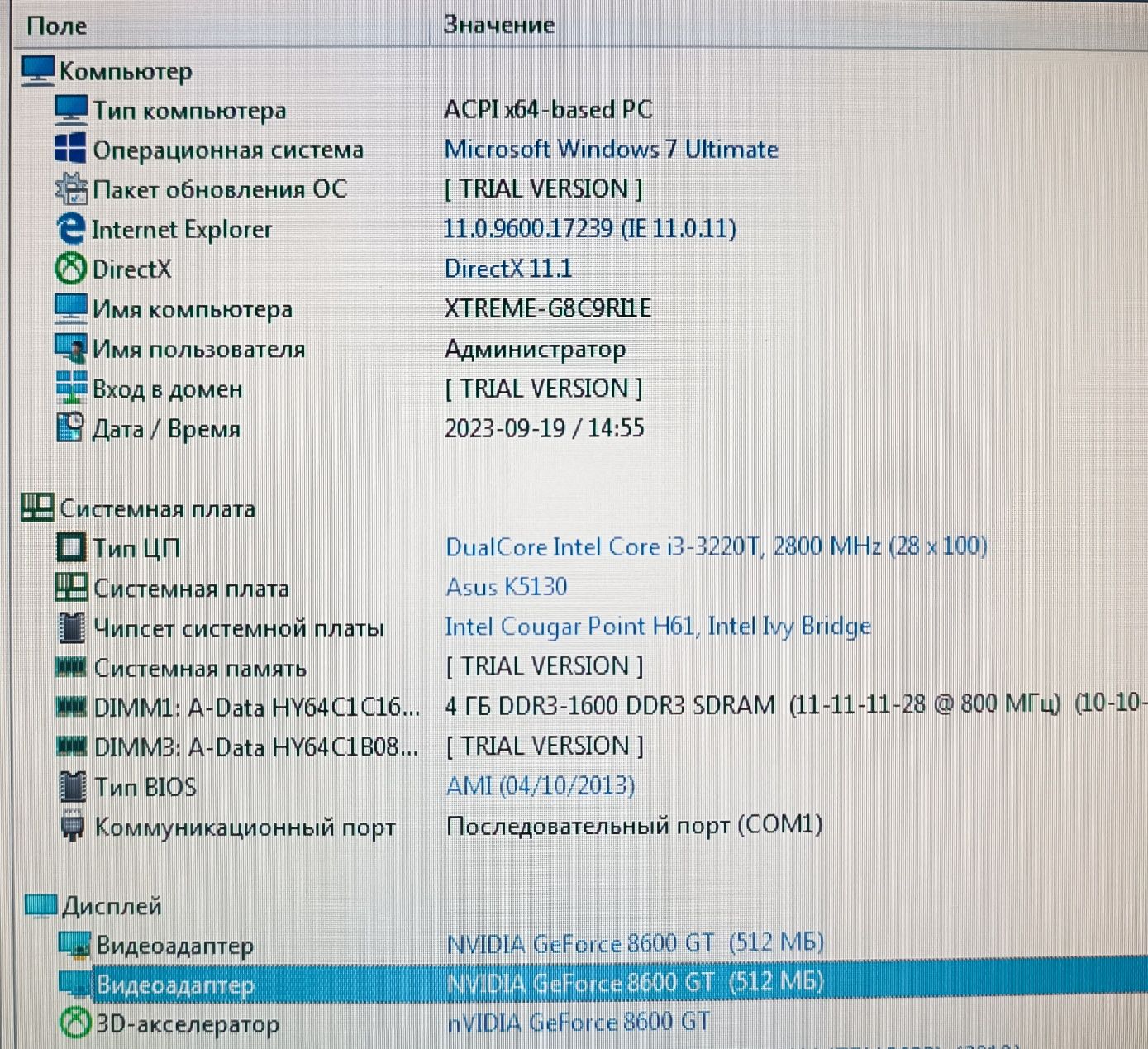Click the Дата / Время clock icon
This screenshot has height=1049, width=1148.
(x=70, y=427)
